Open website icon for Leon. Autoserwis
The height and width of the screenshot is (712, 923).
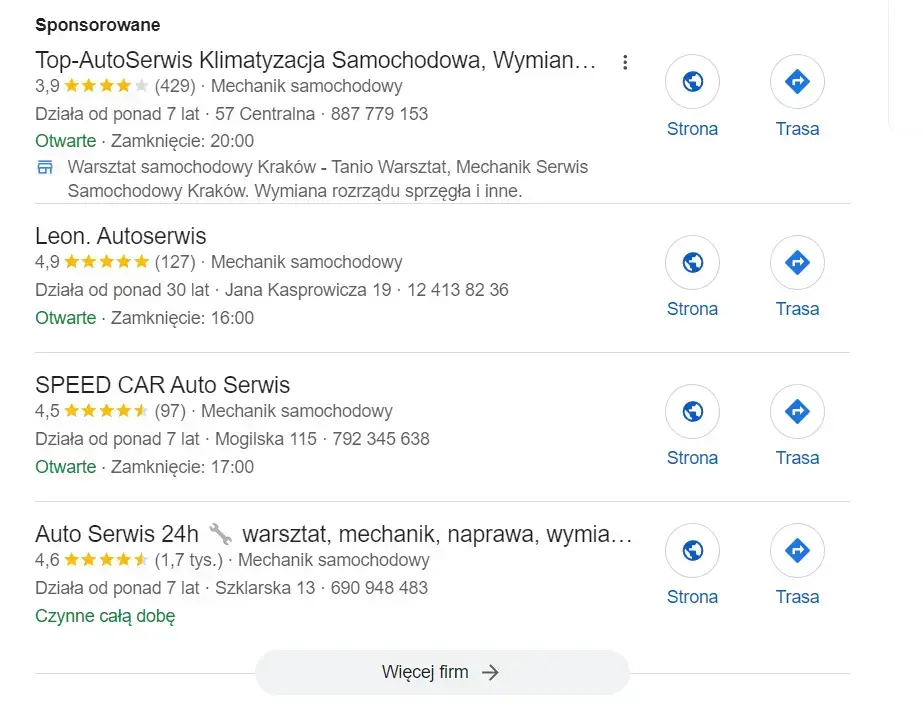pyautogui.click(x=692, y=262)
